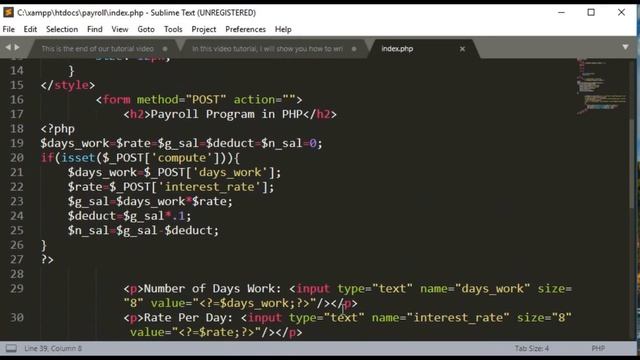
Task: Click '$g_sal=$days_work*$rate;' line
Action: 150,201
